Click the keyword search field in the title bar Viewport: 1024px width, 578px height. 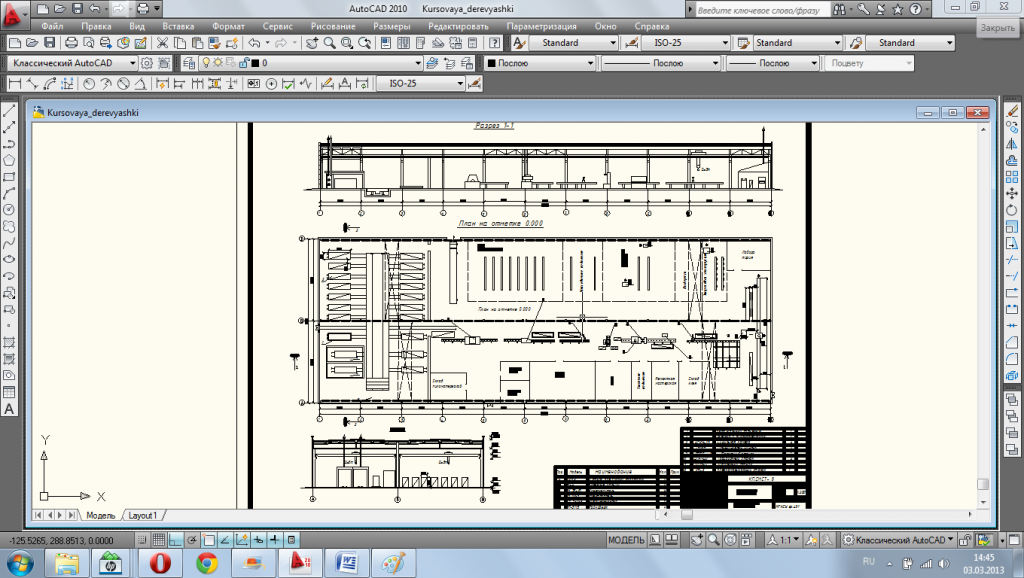pyautogui.click(x=762, y=9)
